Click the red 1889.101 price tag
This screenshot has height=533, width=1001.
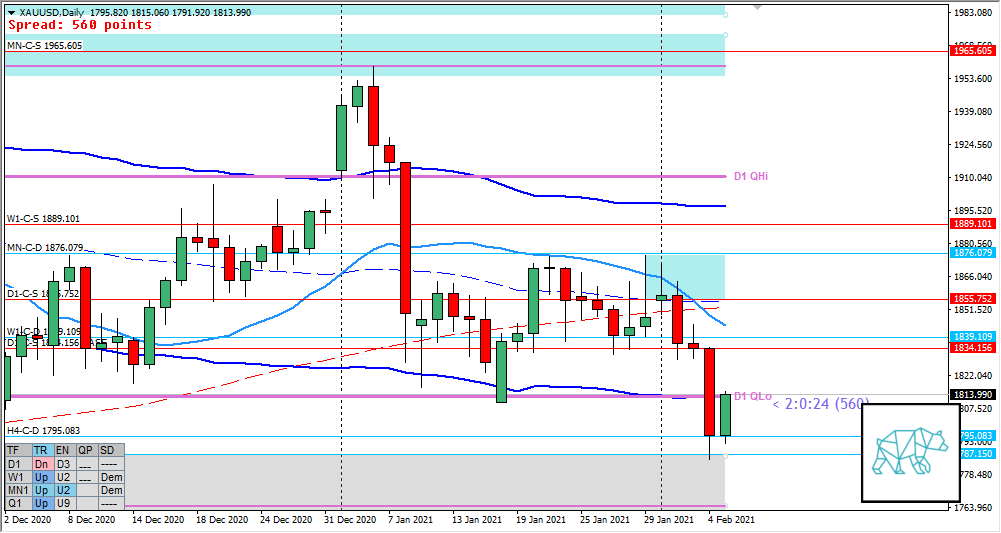(972, 225)
